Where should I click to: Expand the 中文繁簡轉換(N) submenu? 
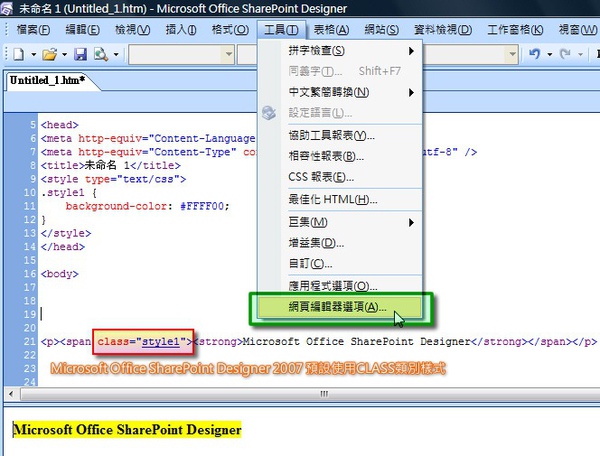click(341, 92)
